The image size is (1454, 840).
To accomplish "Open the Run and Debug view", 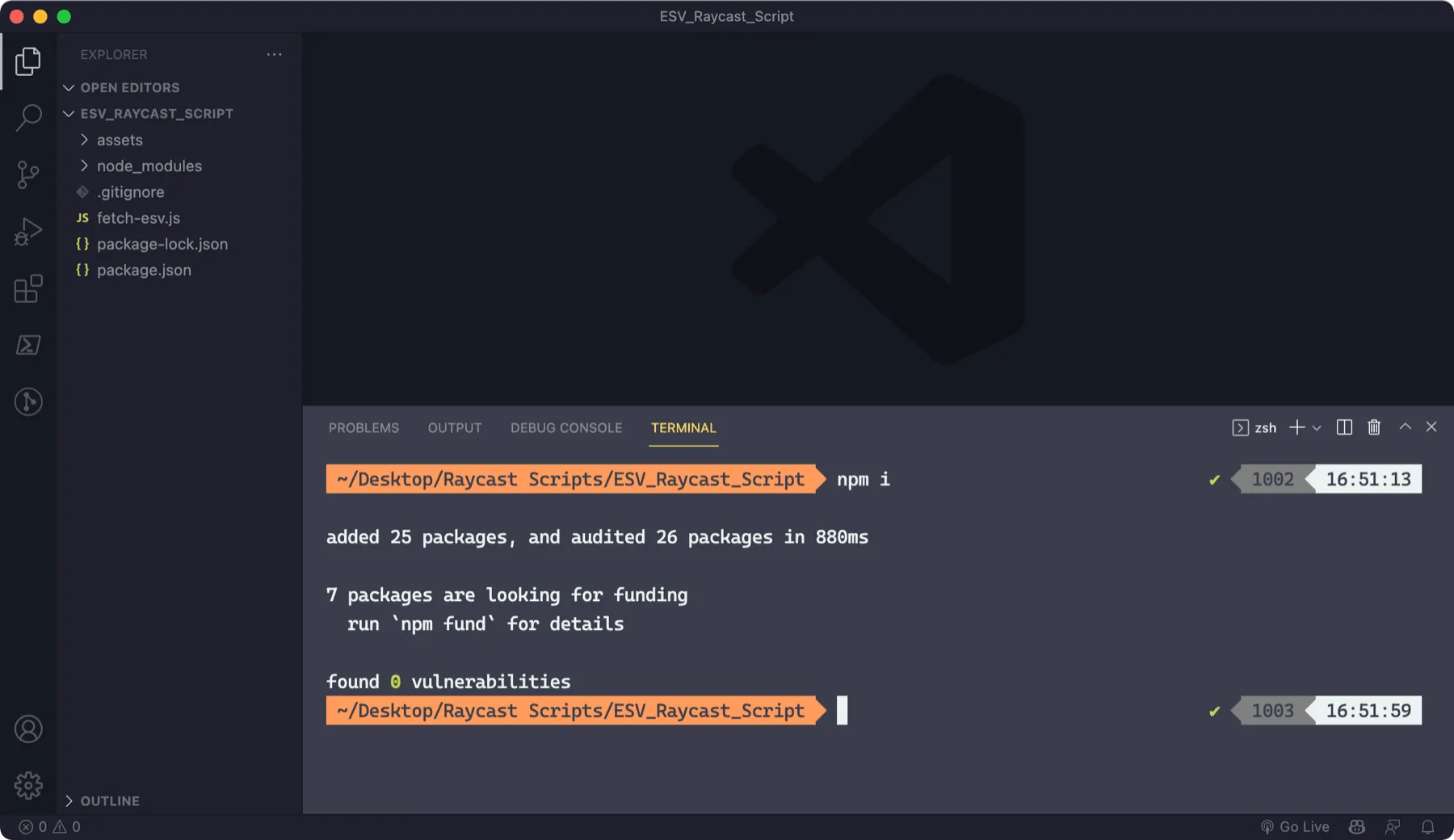I will point(28,231).
